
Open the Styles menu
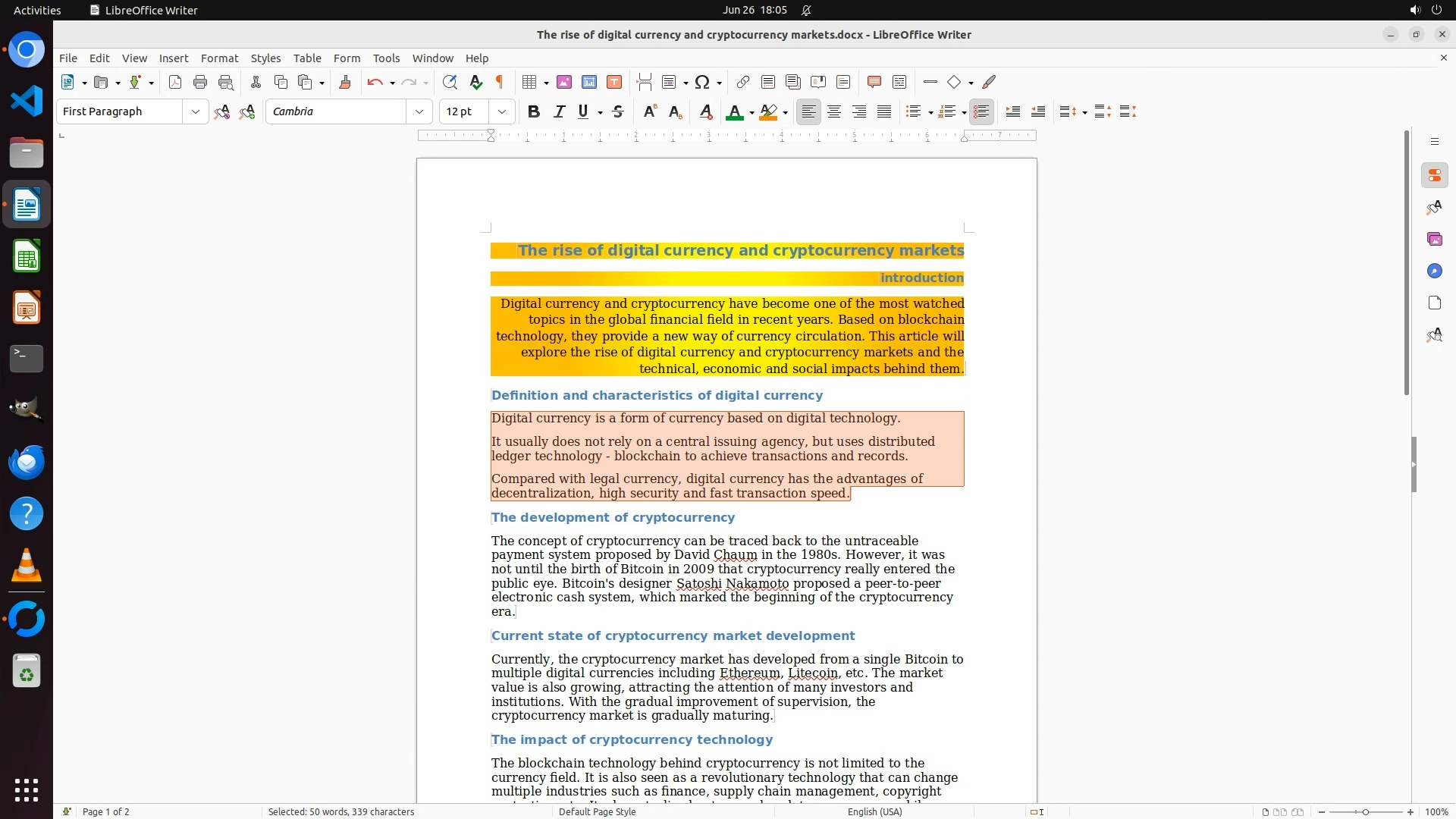[265, 58]
